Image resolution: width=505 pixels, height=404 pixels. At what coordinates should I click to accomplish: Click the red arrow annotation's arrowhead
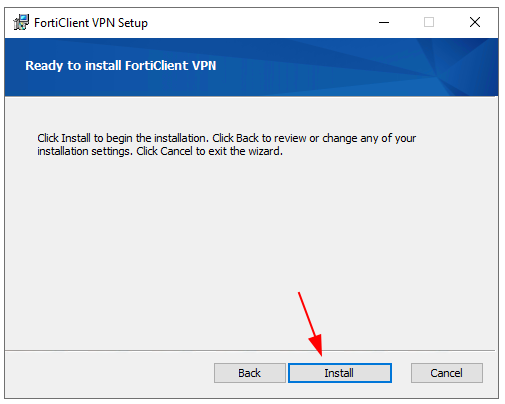318,347
